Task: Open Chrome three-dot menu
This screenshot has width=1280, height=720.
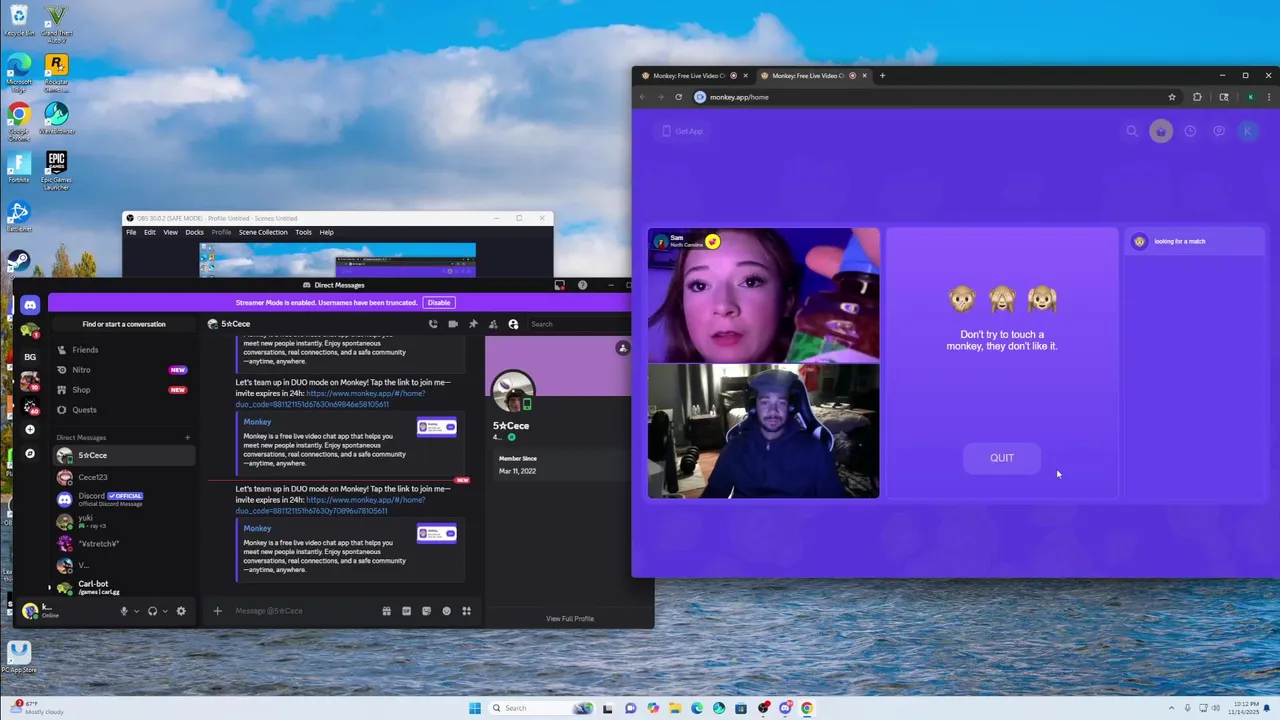Action: pos(1268,97)
